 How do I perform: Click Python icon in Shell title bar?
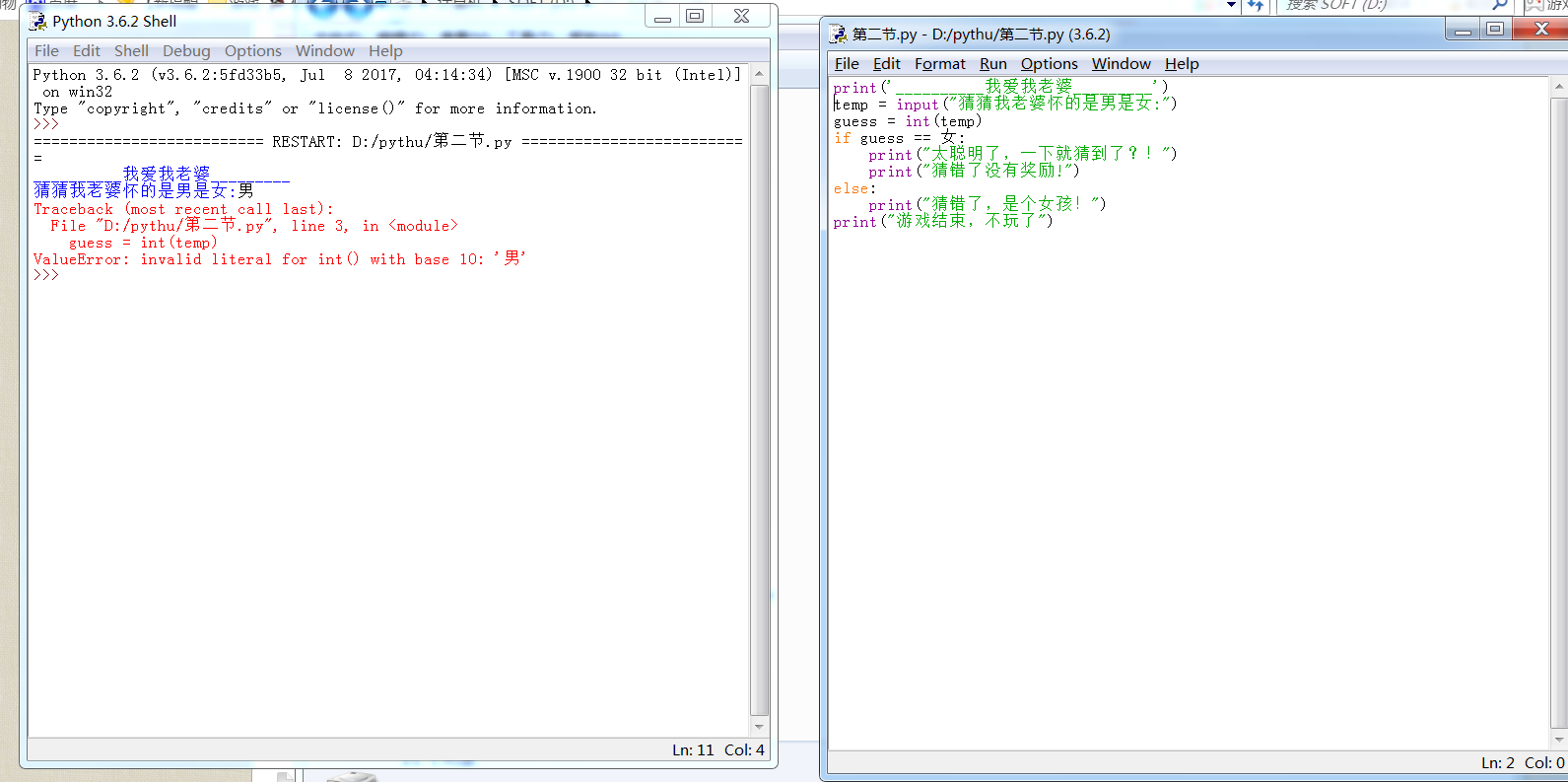click(37, 21)
